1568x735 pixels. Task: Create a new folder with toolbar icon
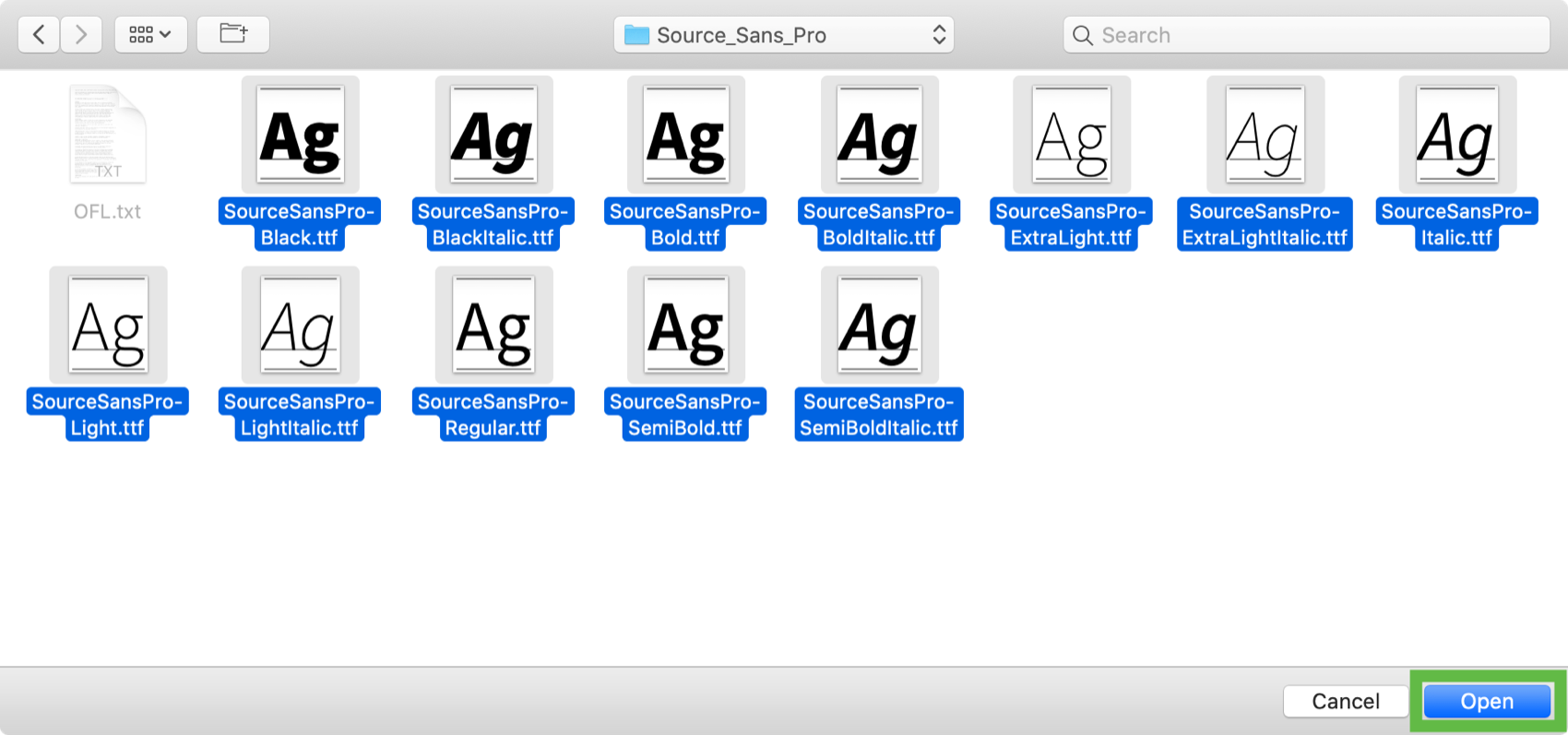pyautogui.click(x=233, y=35)
